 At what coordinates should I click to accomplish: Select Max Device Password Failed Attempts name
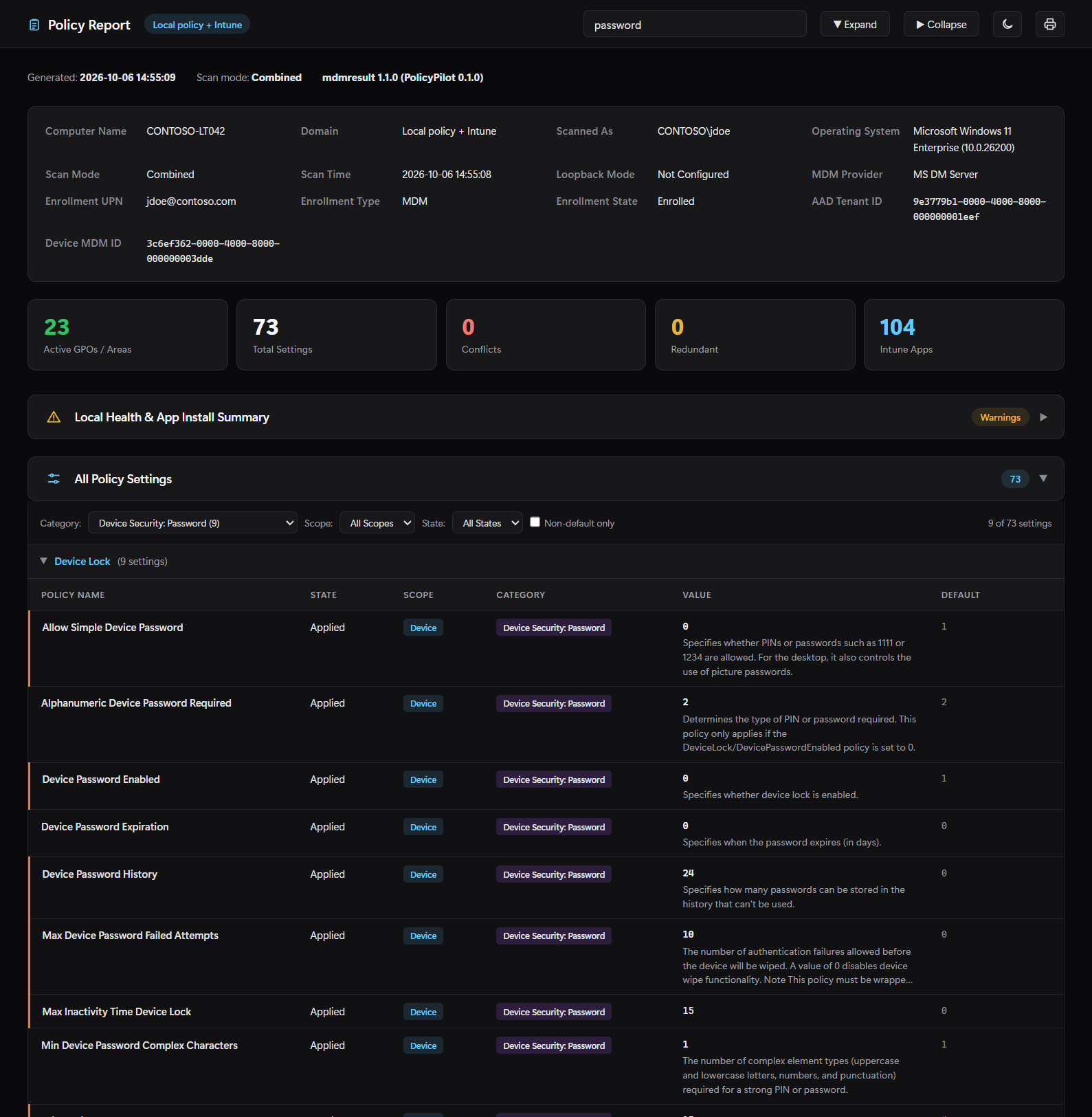(x=131, y=936)
